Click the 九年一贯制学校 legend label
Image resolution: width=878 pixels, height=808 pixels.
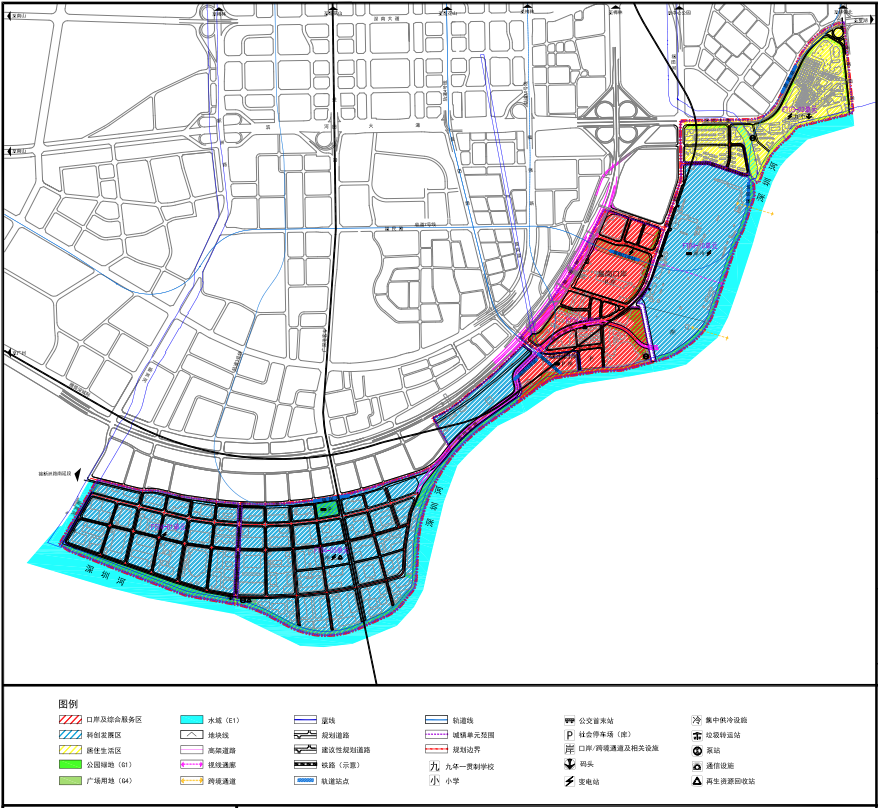(470, 767)
